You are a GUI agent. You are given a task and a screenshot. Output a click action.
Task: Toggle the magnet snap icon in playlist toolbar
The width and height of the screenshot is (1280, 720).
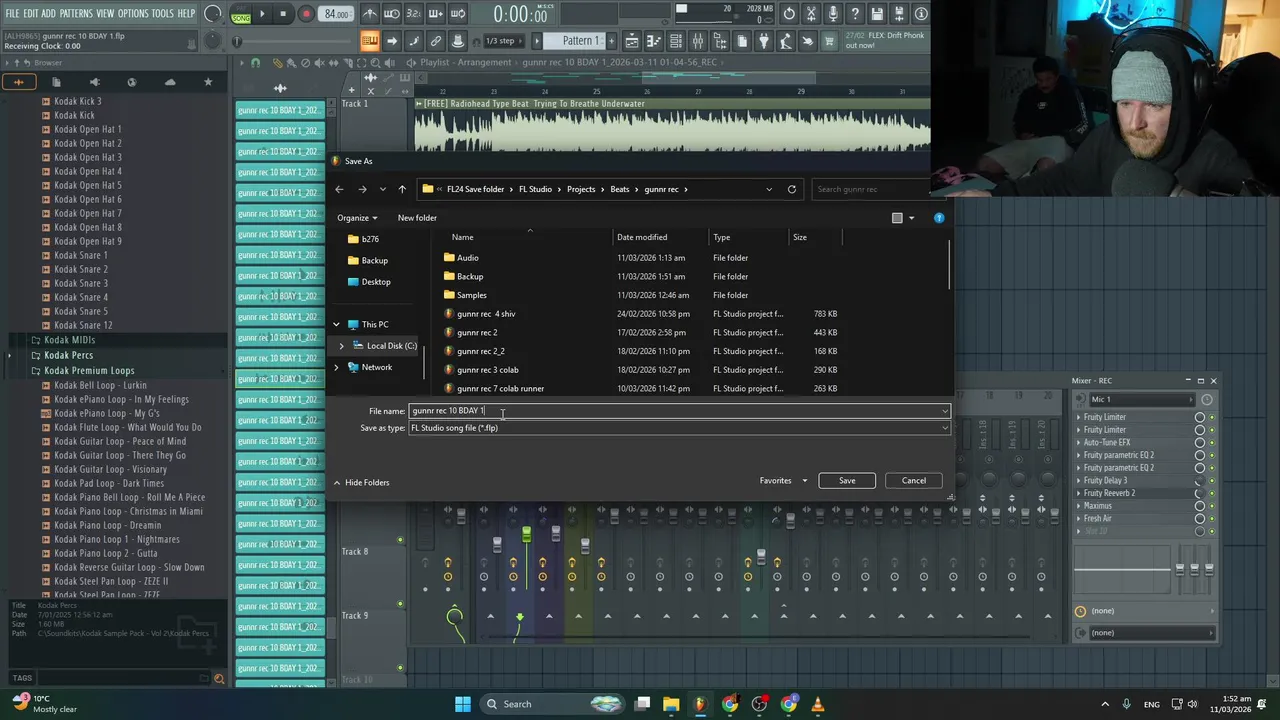(x=255, y=62)
